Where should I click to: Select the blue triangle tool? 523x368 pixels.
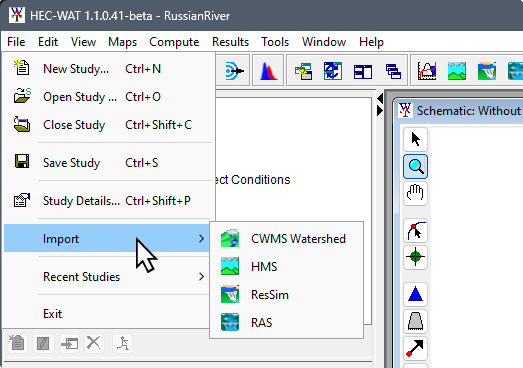[x=415, y=295]
